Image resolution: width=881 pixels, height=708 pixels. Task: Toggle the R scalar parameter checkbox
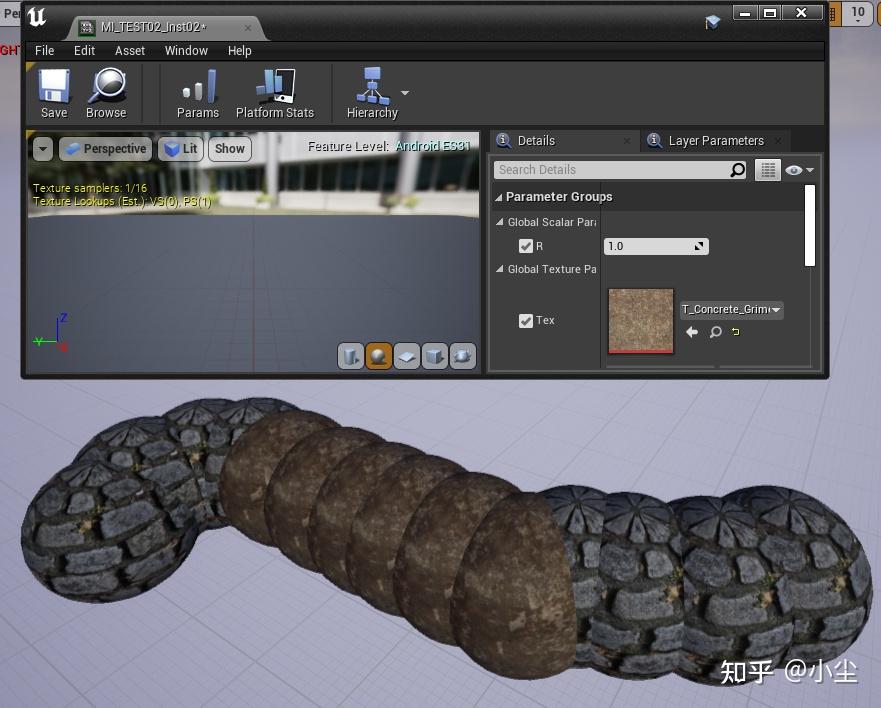click(526, 246)
